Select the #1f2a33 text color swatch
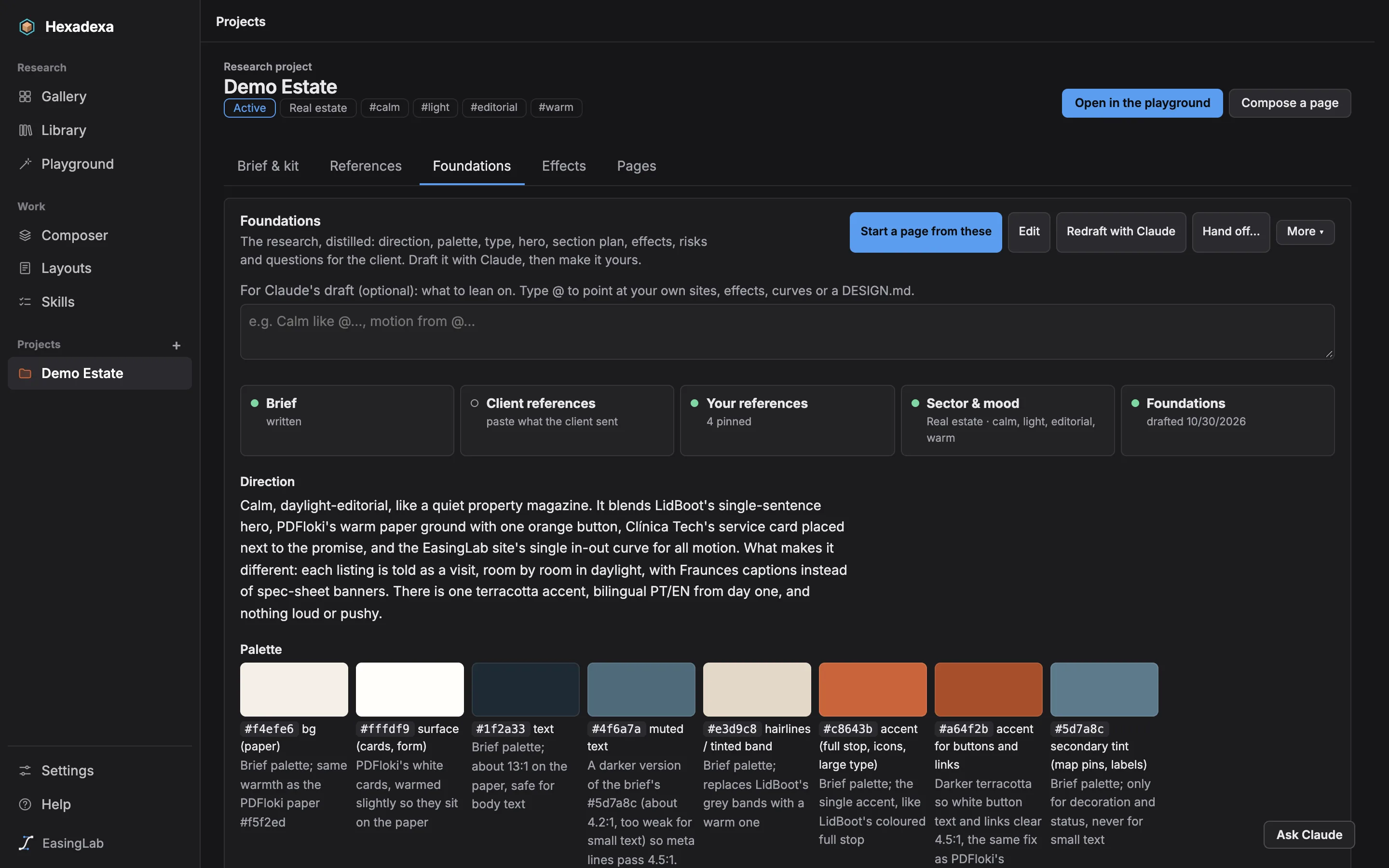Viewport: 1389px width, 868px height. tap(525, 690)
